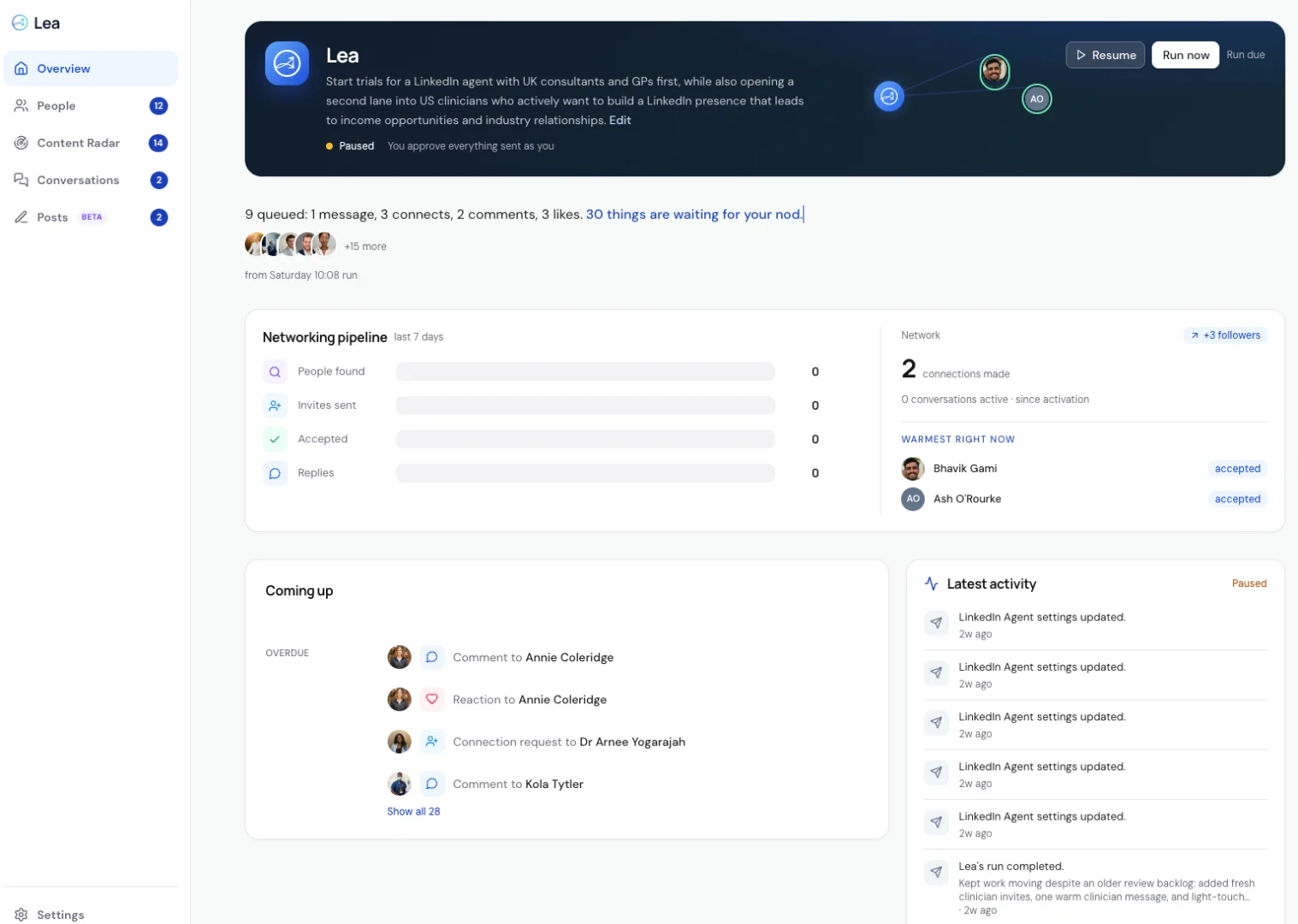
Task: Open Reaction to Annie Coleridge item
Action: pyautogui.click(x=530, y=700)
